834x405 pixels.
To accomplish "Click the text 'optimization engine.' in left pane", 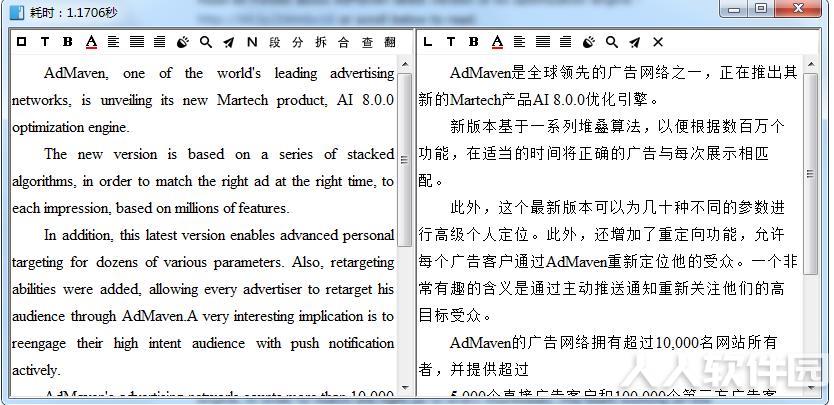I will click(71, 128).
